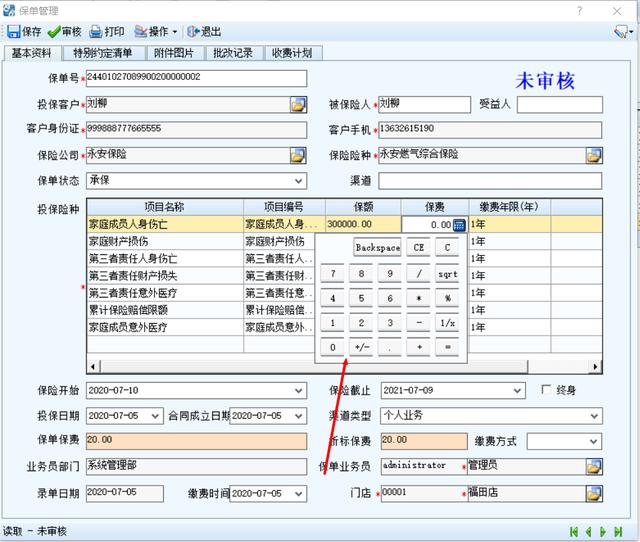This screenshot has width=640, height=542.
Task: Expand the 保单状态 dropdown
Action: [299, 181]
